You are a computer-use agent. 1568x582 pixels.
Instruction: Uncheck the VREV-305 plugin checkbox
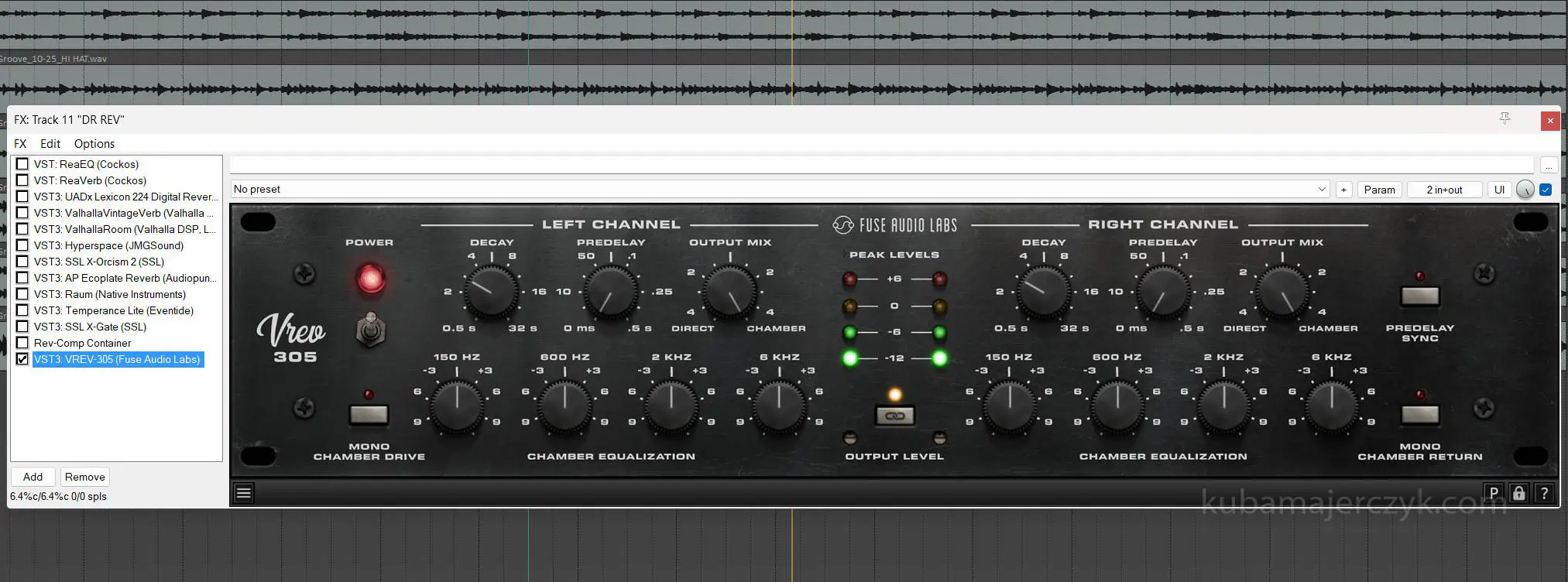(x=22, y=359)
